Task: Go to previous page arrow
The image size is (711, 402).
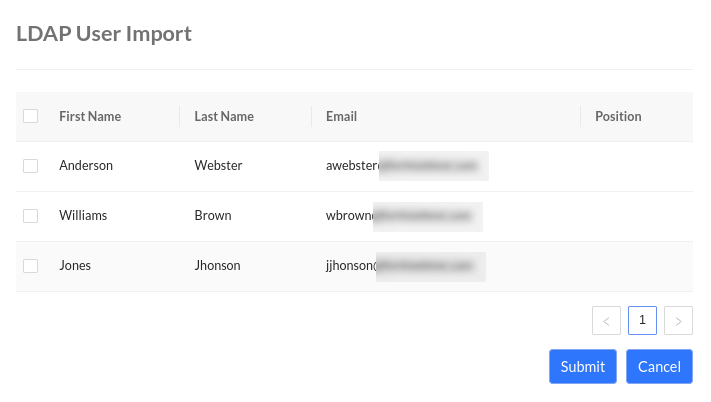Action: coord(606,321)
